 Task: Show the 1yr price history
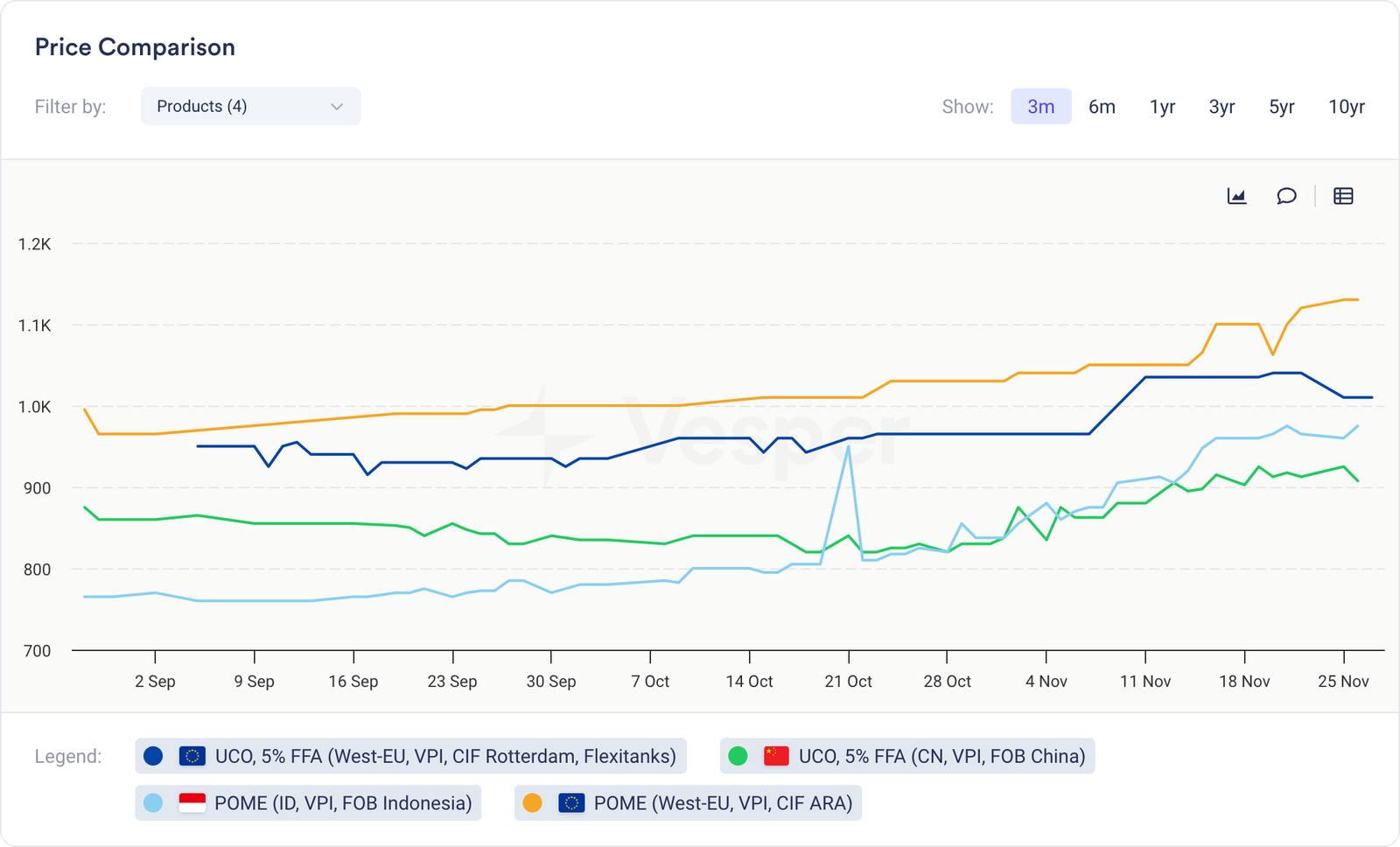(x=1162, y=107)
